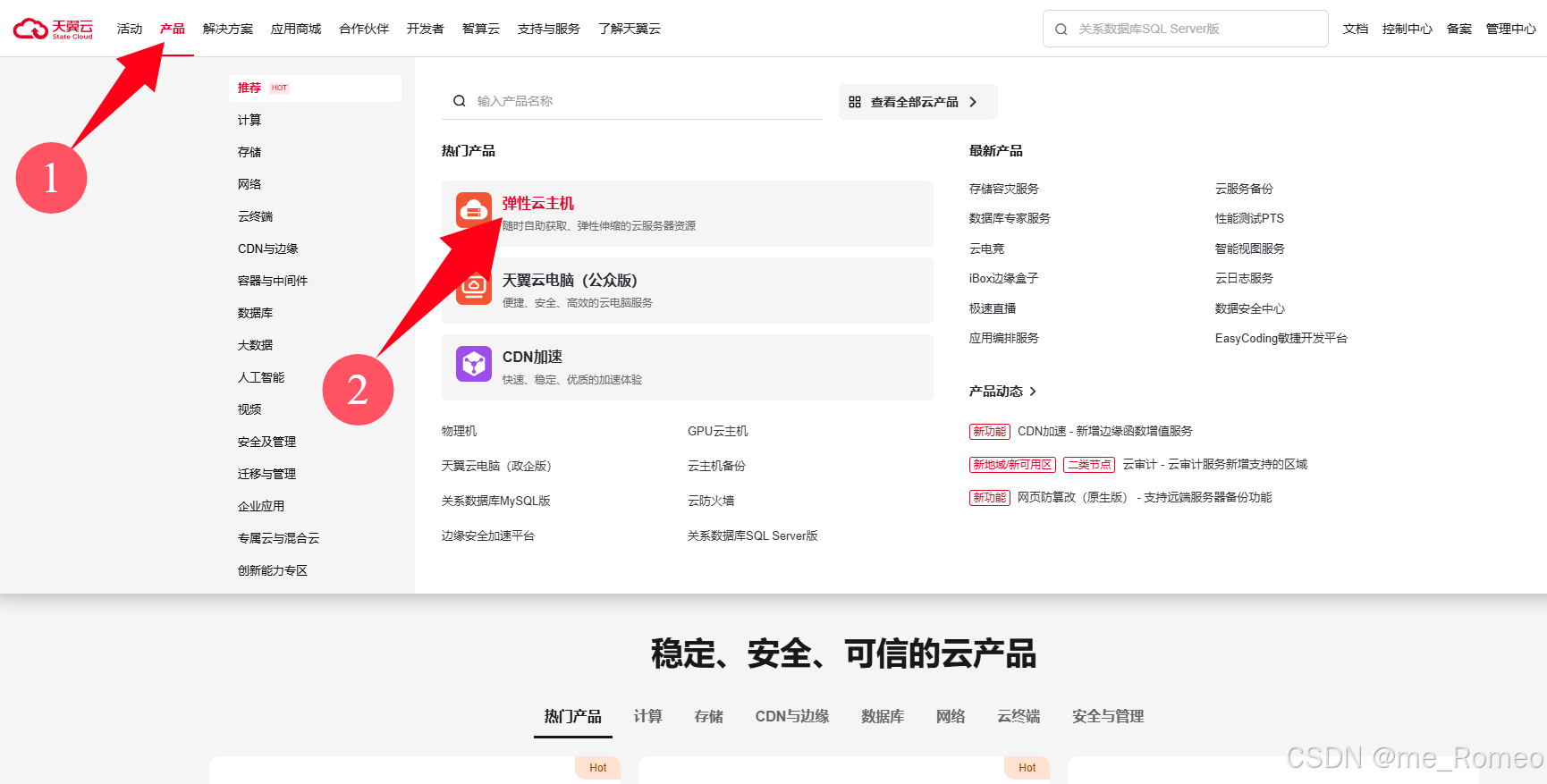Open 存储容灾服务 under 最新产品
The image size is (1547, 784).
point(1004,189)
